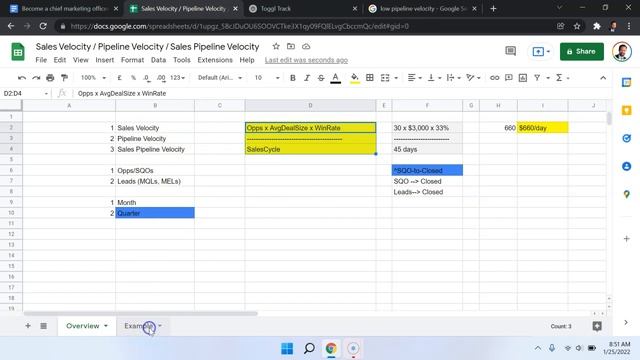Toggle strikethrough formatting
This screenshot has height=360, width=640.
click(x=321, y=78)
